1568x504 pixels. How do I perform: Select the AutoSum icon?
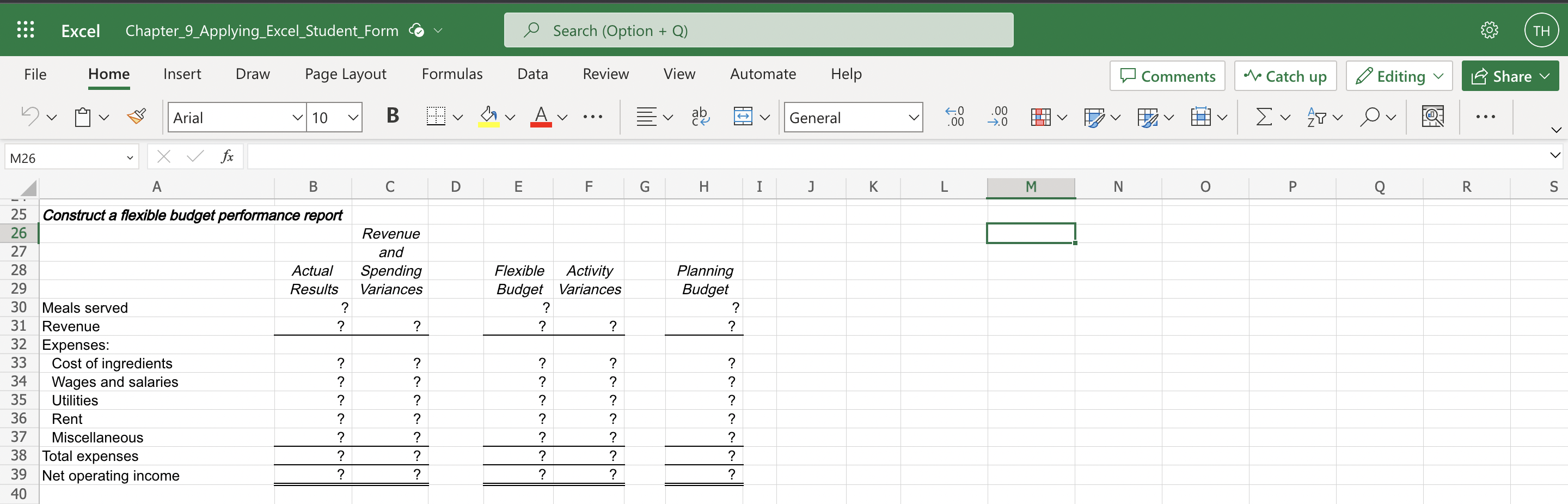(1265, 117)
